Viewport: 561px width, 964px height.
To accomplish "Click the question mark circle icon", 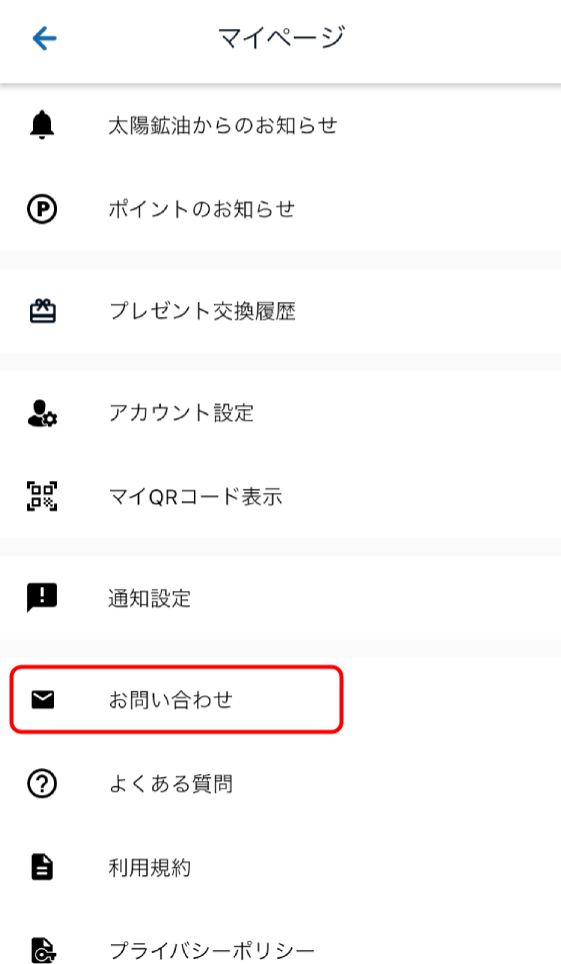I will 42,784.
